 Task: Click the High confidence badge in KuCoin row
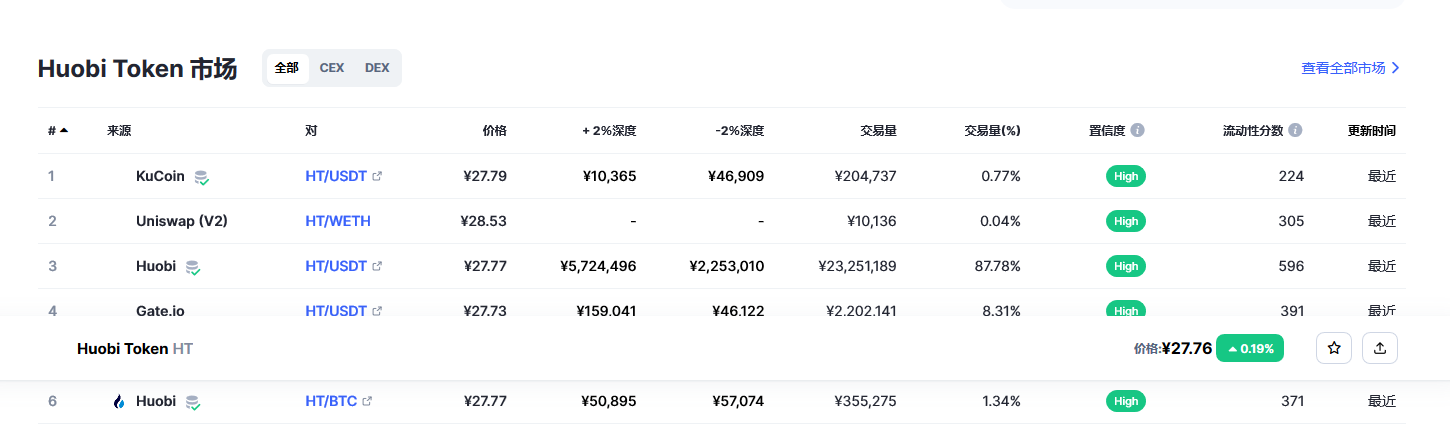click(1126, 176)
